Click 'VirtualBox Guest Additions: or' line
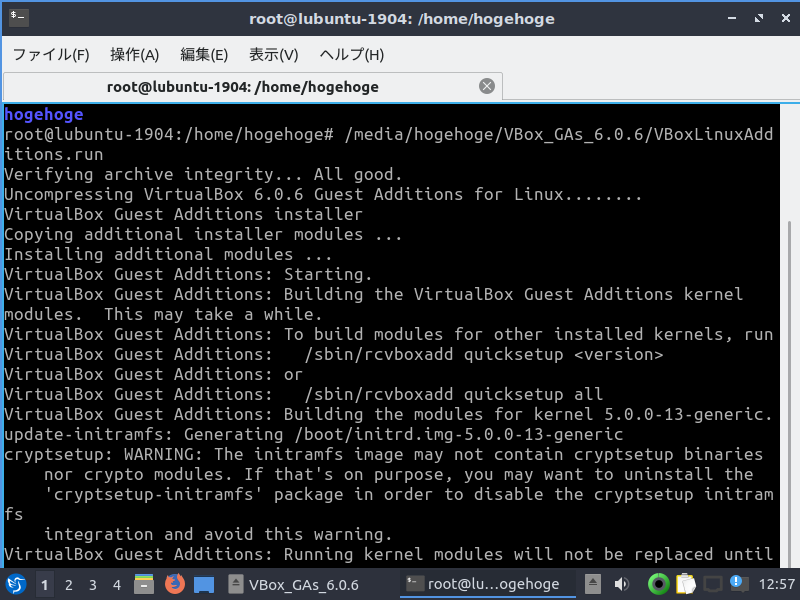800x600 pixels. pyautogui.click(x=154, y=374)
